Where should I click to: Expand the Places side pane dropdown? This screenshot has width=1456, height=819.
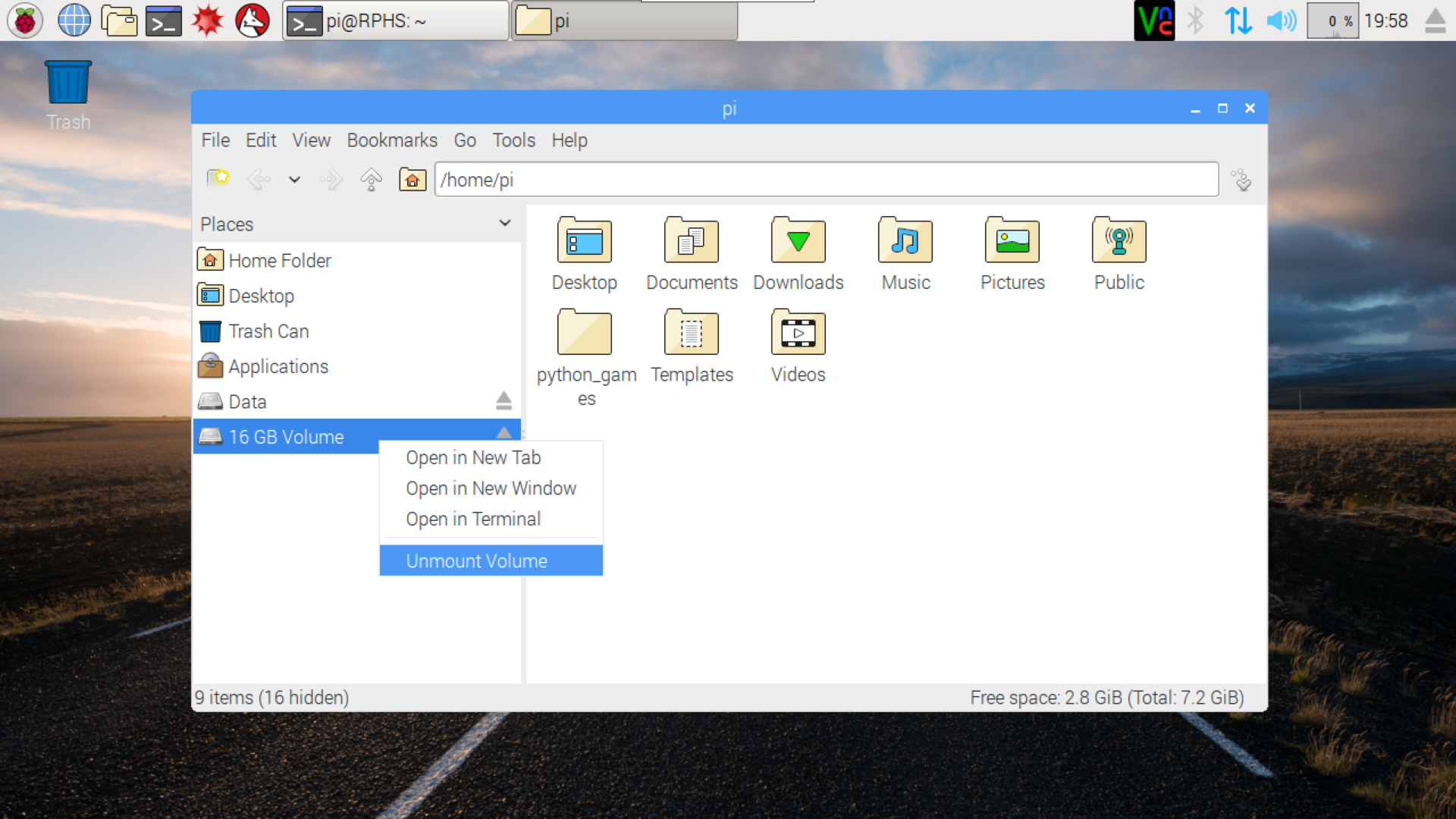point(504,223)
